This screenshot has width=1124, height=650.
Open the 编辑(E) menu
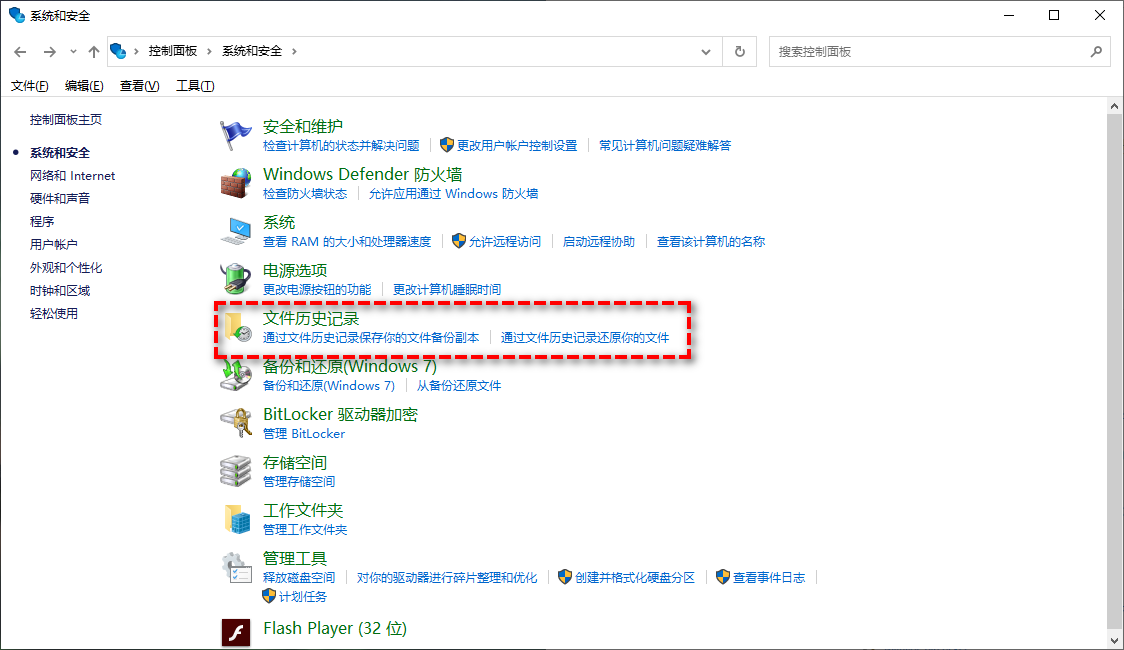tap(84, 86)
